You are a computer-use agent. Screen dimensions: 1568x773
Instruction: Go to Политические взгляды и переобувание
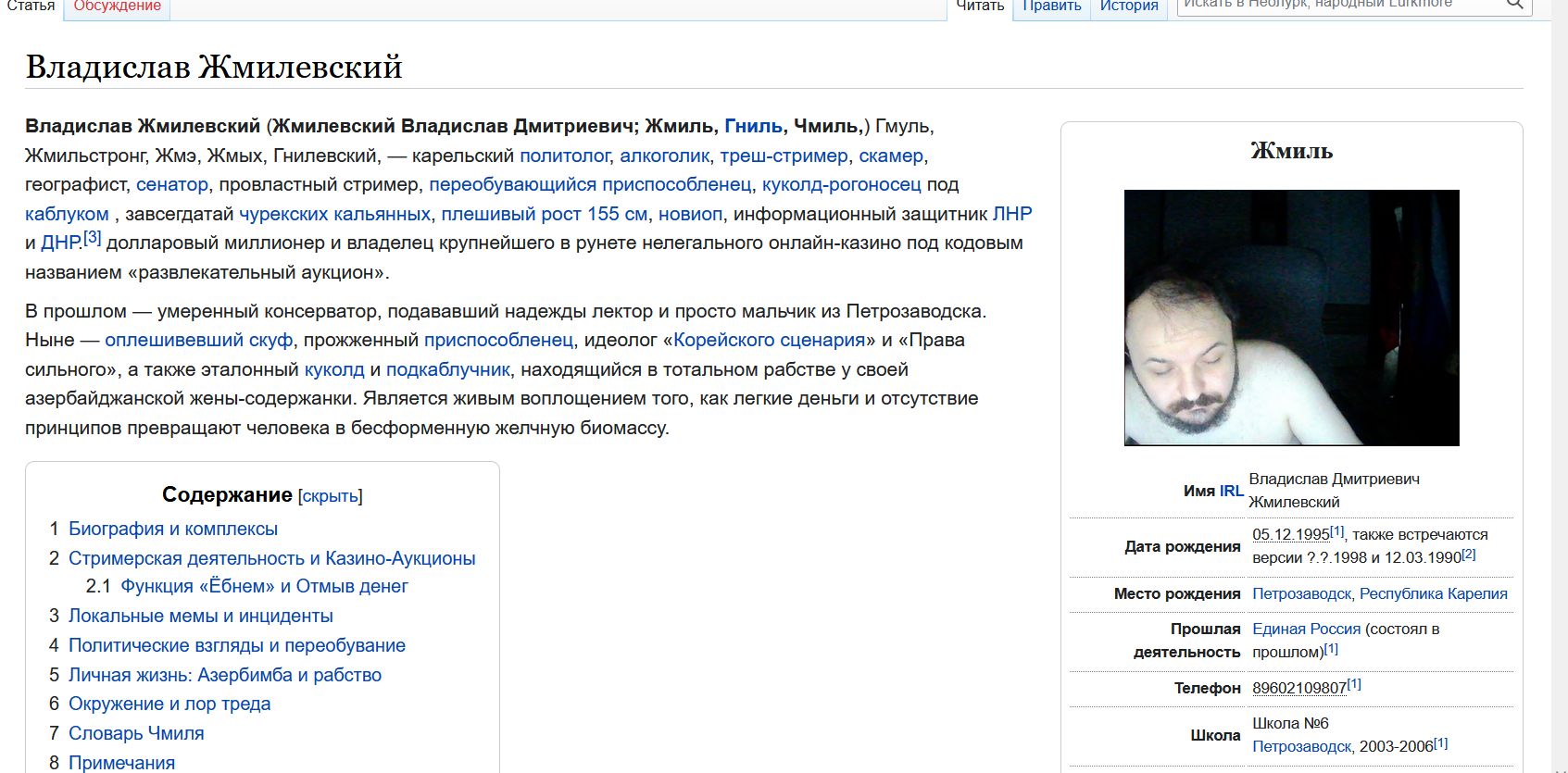point(237,645)
